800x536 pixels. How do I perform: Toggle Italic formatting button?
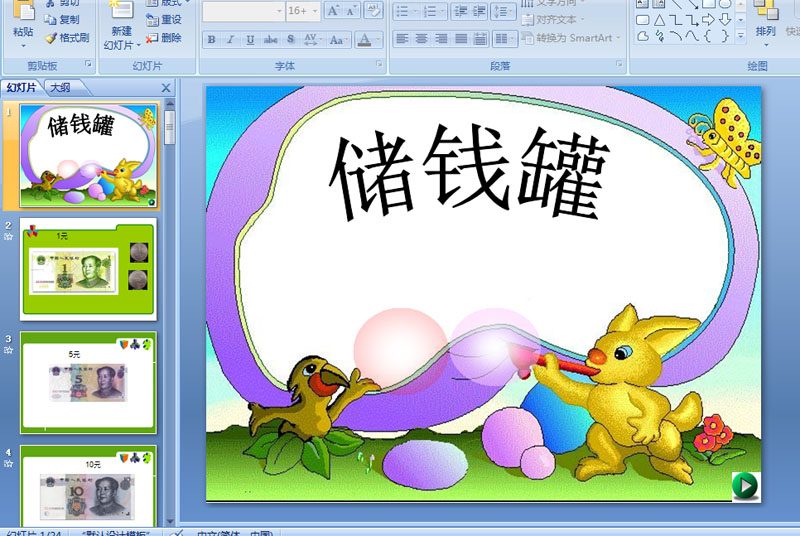coord(231,39)
